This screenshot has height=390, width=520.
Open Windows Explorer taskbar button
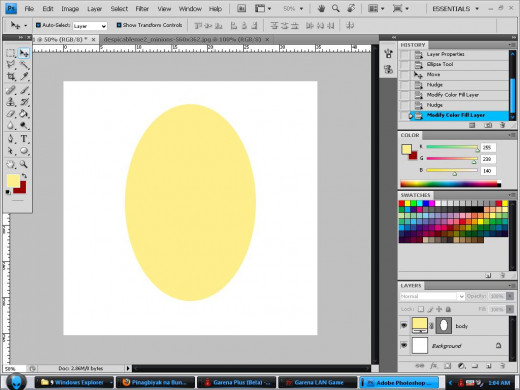click(x=75, y=382)
